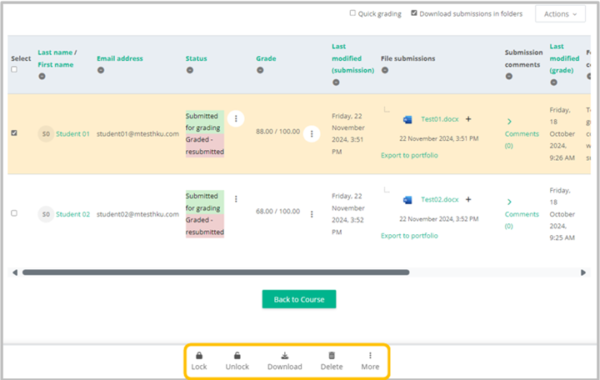The height and width of the screenshot is (380, 600).
Task: Collapse the Last modified (submission) column
Action: 336,82
